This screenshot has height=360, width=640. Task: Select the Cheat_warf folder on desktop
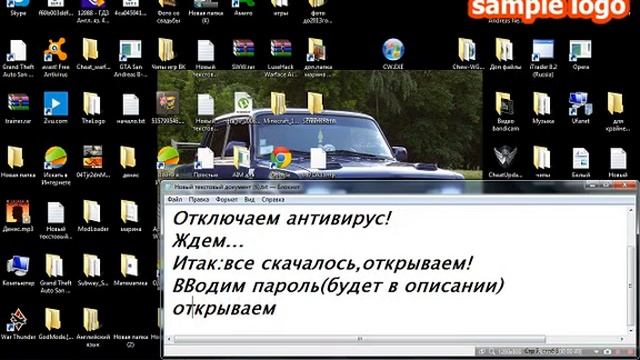coord(91,50)
